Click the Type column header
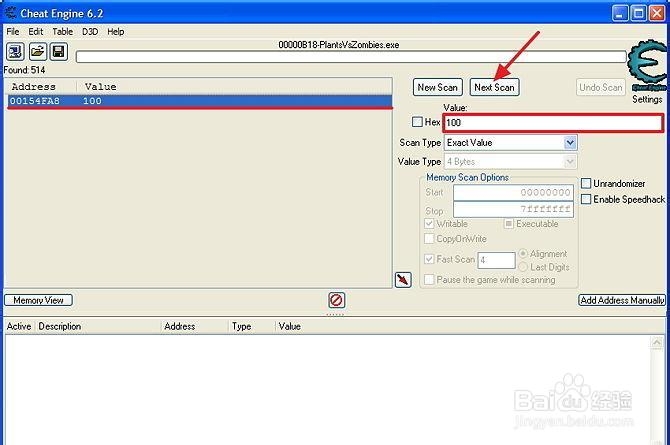This screenshot has height=445, width=670. coord(241,326)
